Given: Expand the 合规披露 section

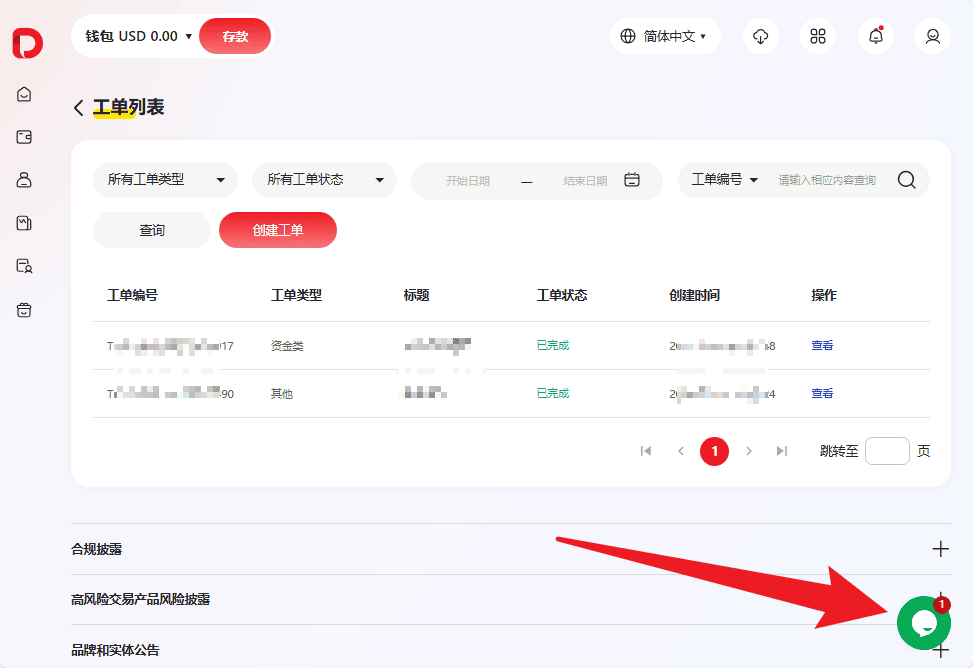Looking at the screenshot, I should pyautogui.click(x=940, y=549).
